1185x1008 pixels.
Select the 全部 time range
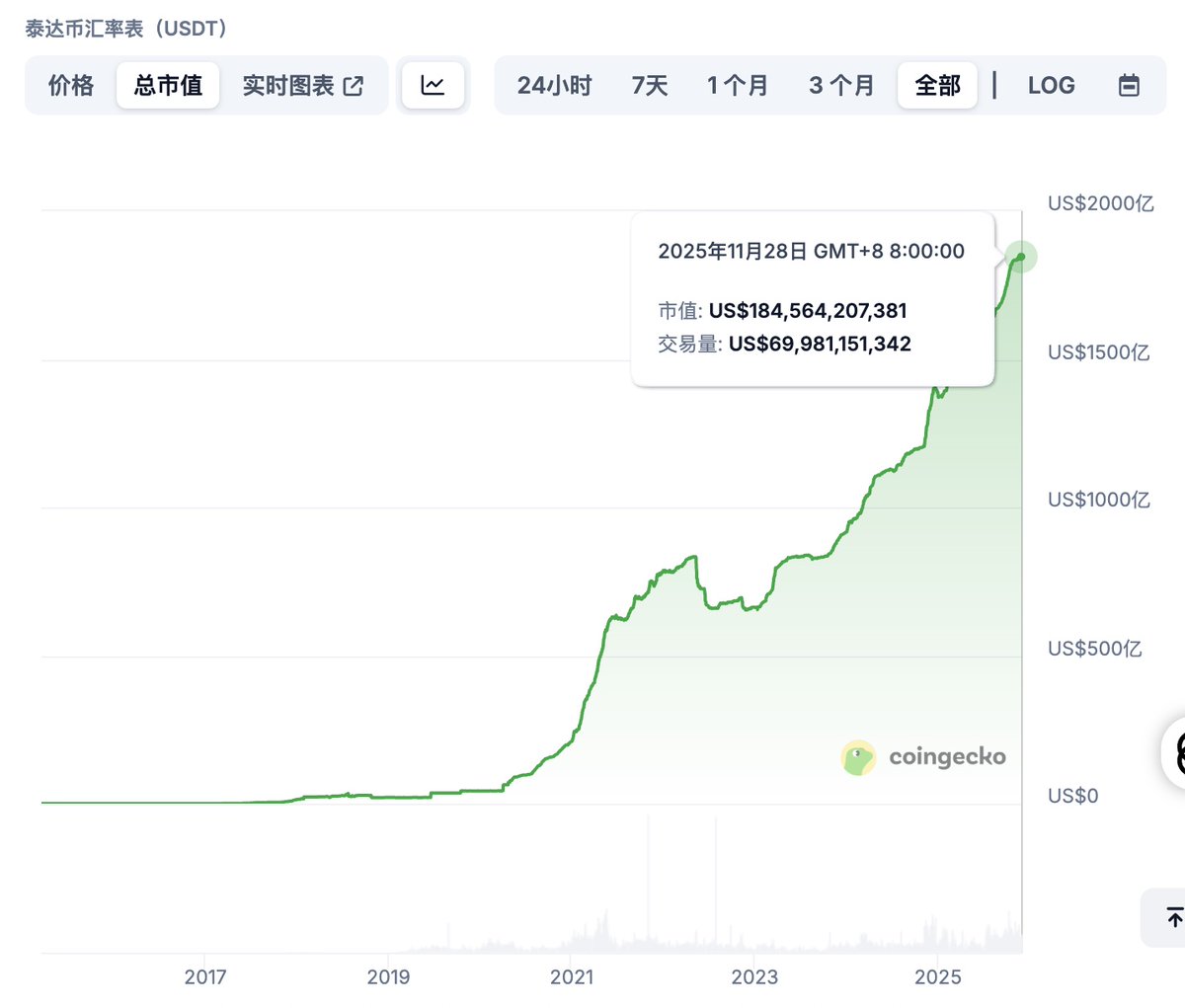coord(937,86)
